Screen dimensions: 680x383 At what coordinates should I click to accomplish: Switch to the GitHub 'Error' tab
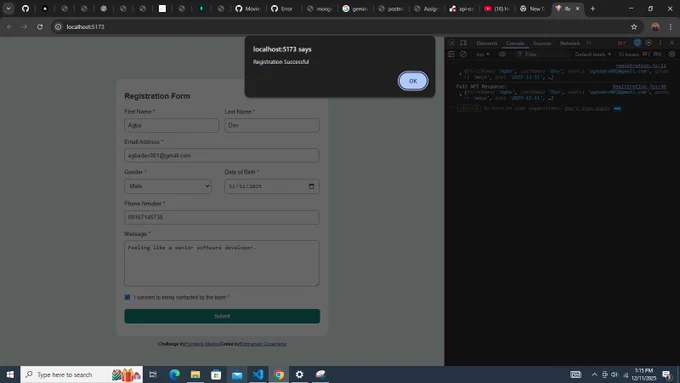283,8
